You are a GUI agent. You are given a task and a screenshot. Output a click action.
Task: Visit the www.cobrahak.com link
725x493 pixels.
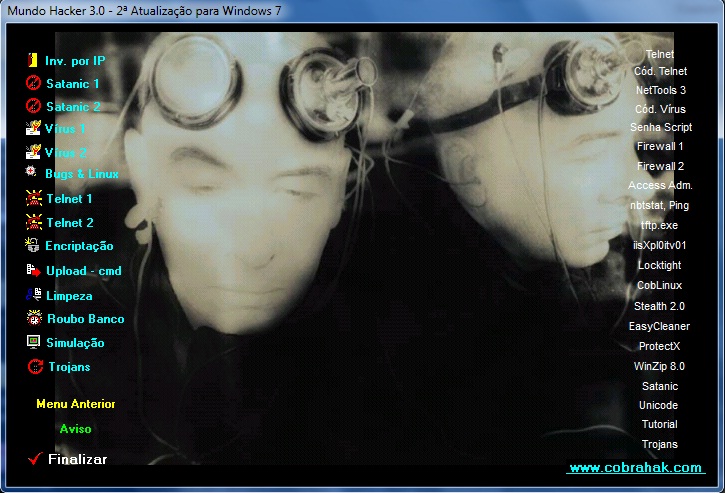pyautogui.click(x=635, y=468)
